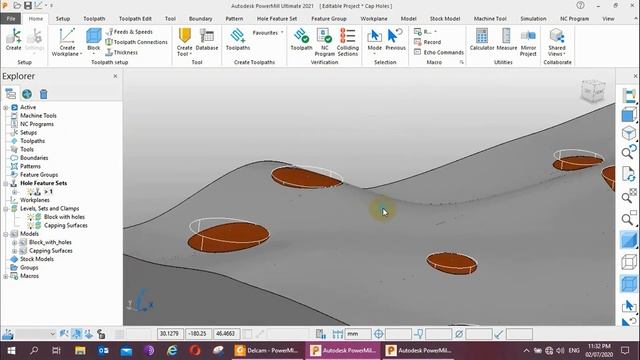Image resolution: width=640 pixels, height=360 pixels.
Task: Open the Stock Model tab
Action: pyautogui.click(x=444, y=19)
